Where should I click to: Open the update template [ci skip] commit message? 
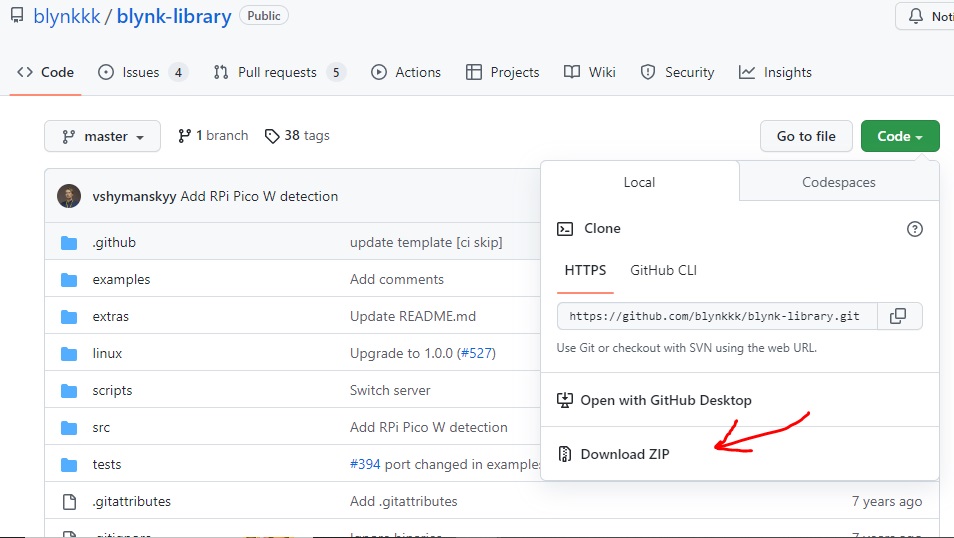[426, 242]
